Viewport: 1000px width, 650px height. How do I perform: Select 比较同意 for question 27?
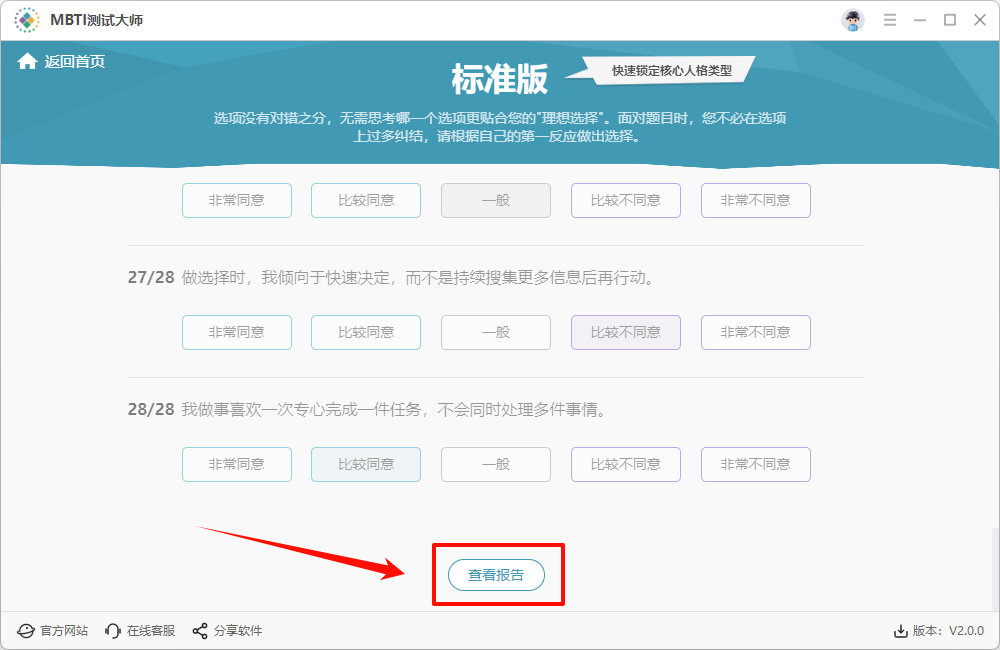click(365, 332)
